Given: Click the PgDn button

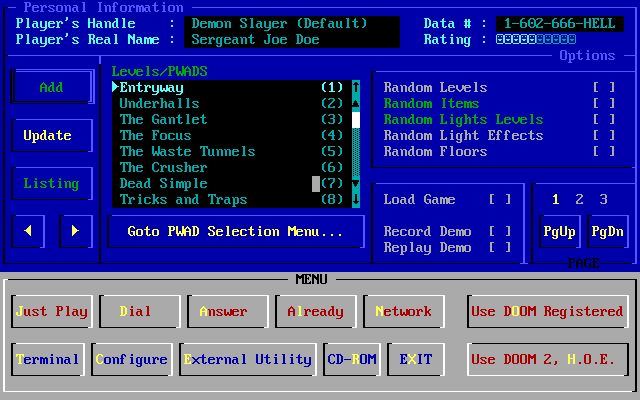Looking at the screenshot, I should click(x=607, y=231).
